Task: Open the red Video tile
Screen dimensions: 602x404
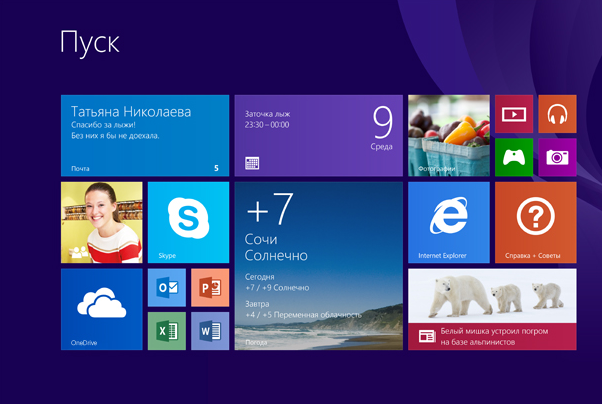Action: (514, 114)
